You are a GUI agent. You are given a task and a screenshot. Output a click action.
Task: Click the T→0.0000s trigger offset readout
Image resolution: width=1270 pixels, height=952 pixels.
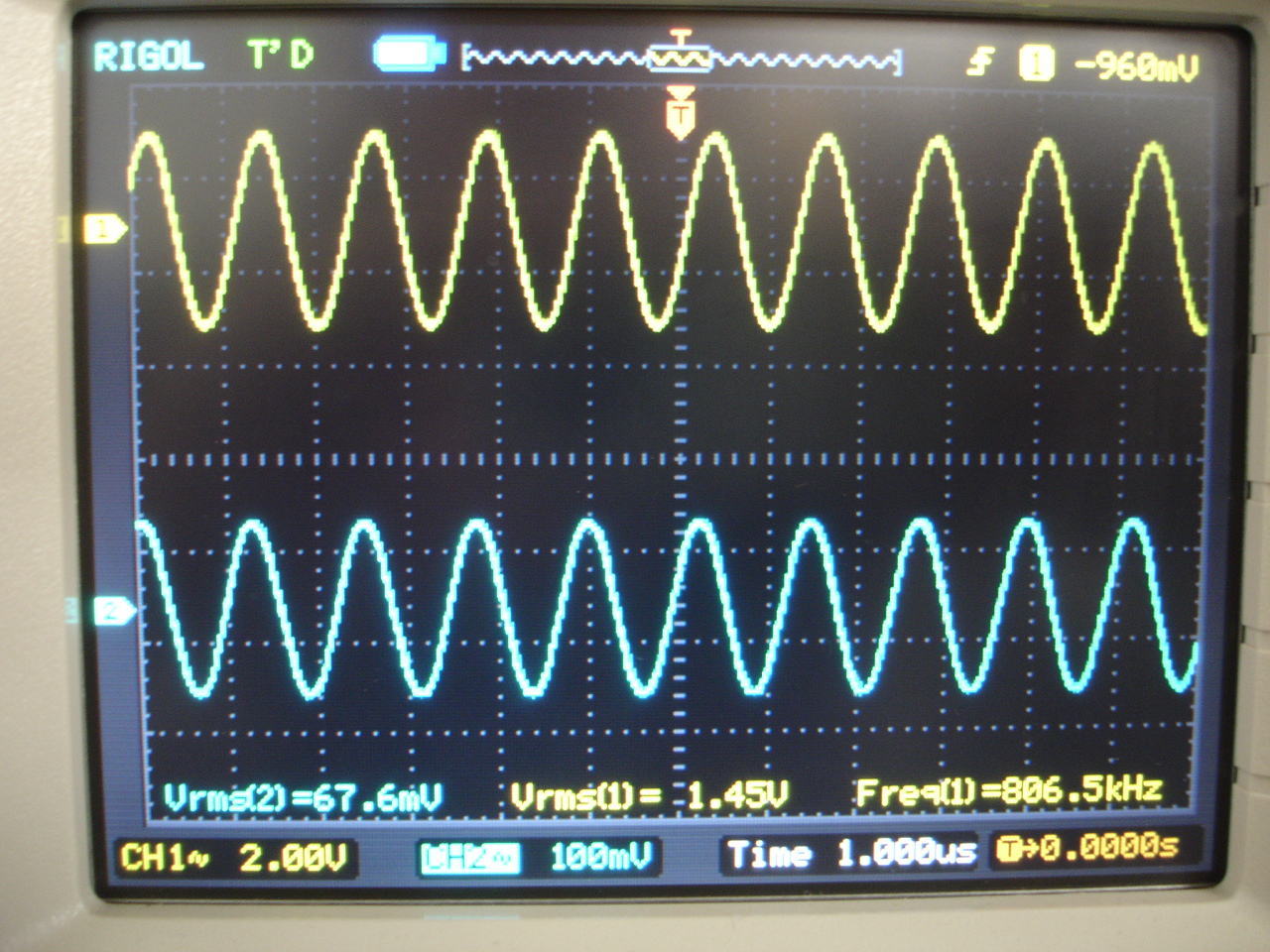click(1086, 848)
